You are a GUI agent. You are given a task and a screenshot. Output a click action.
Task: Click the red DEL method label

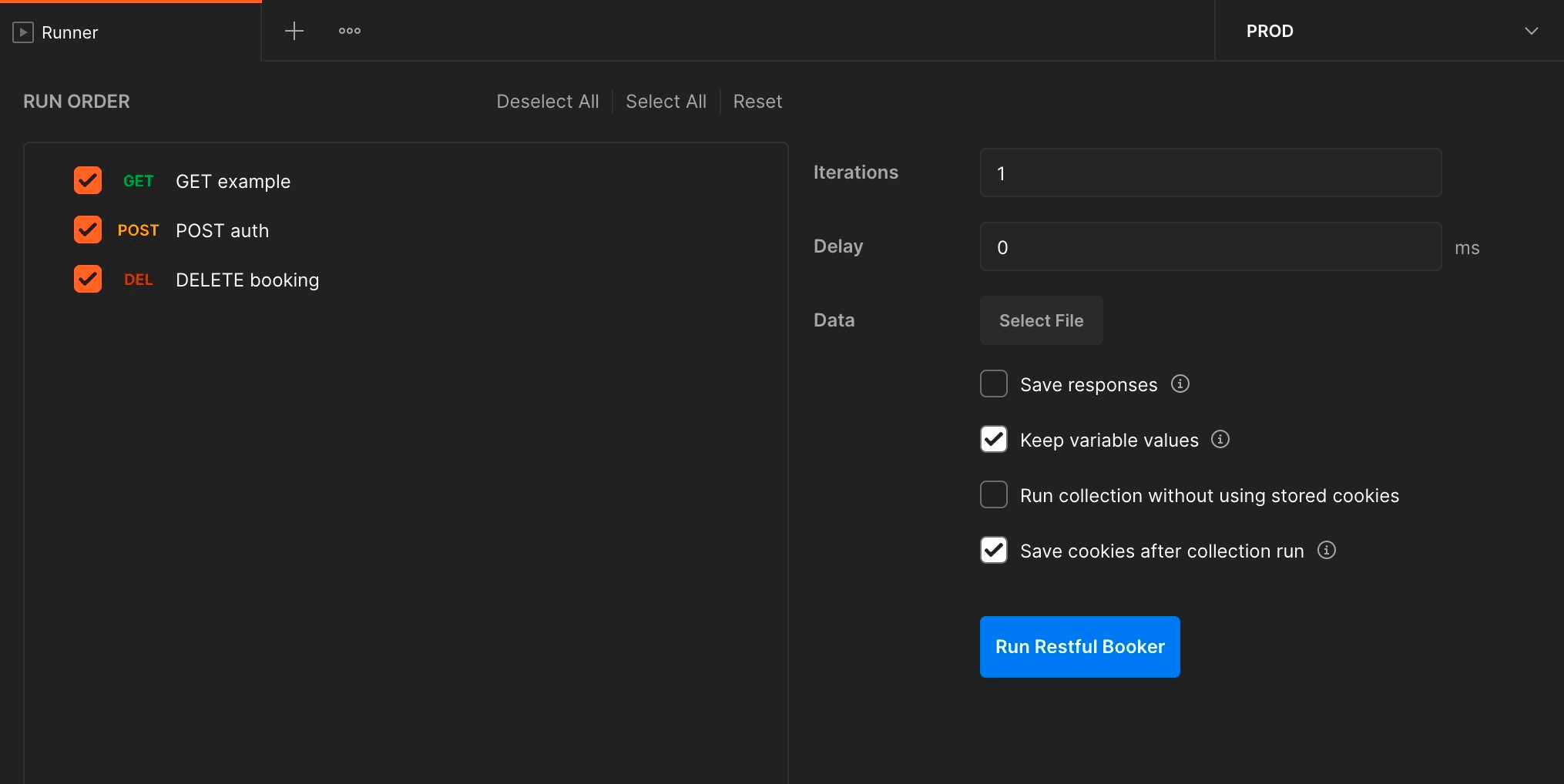[139, 280]
